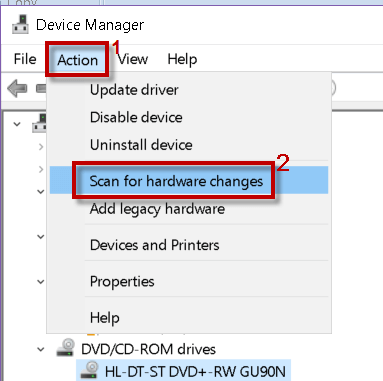Click the DVD/CD-ROM drives category icon
Image resolution: width=383 pixels, height=381 pixels.
(x=65, y=348)
